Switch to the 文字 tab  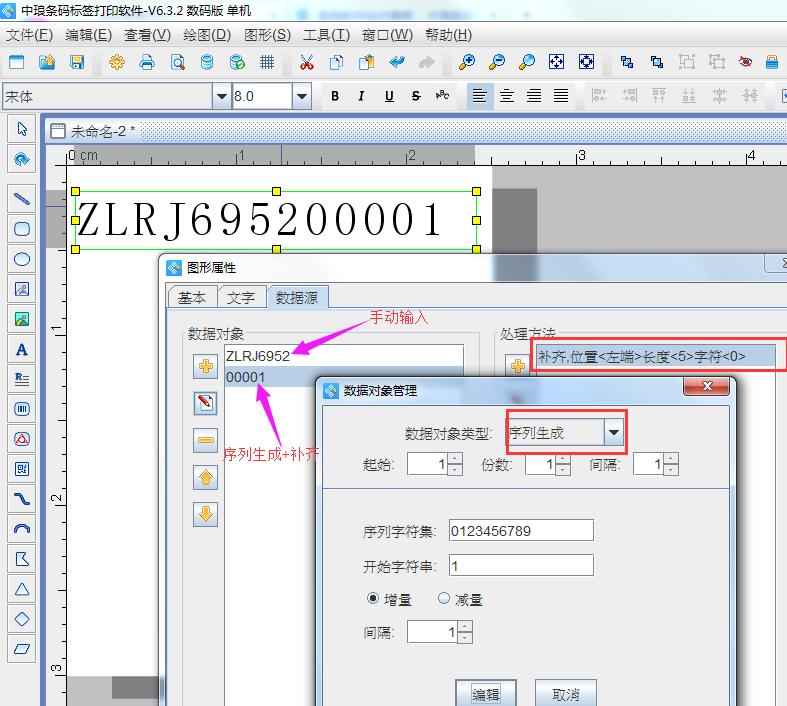(x=241, y=298)
